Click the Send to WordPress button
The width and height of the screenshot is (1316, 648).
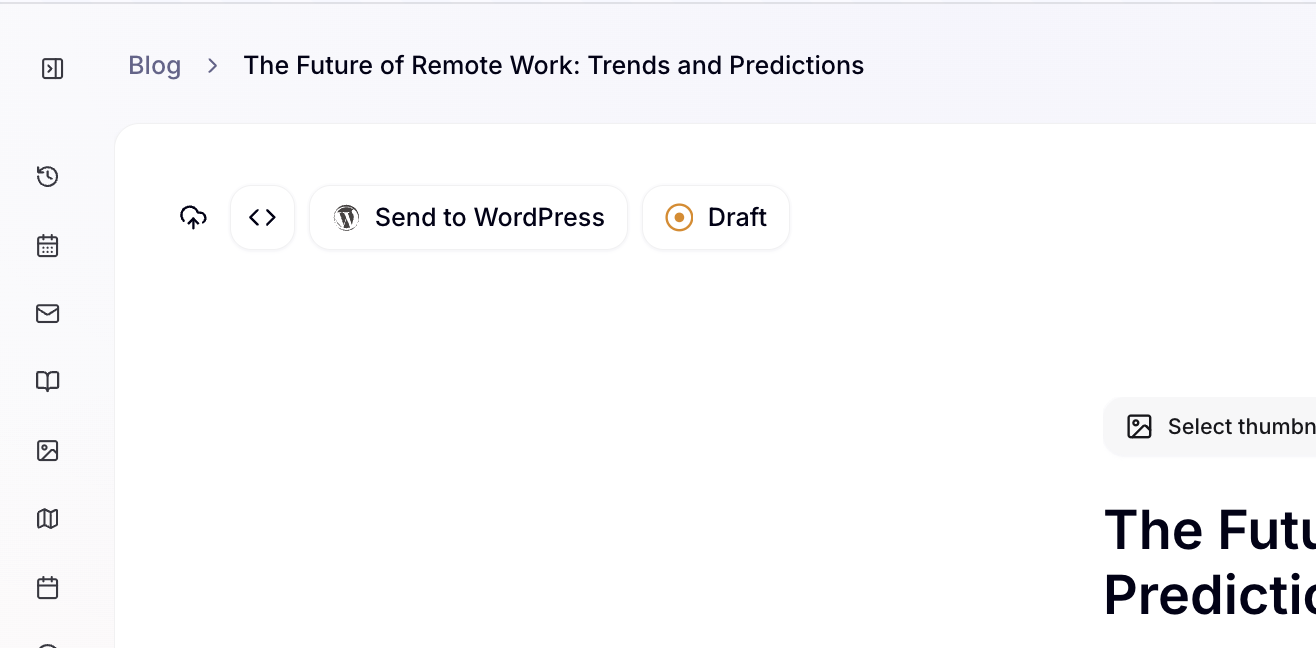pos(468,217)
